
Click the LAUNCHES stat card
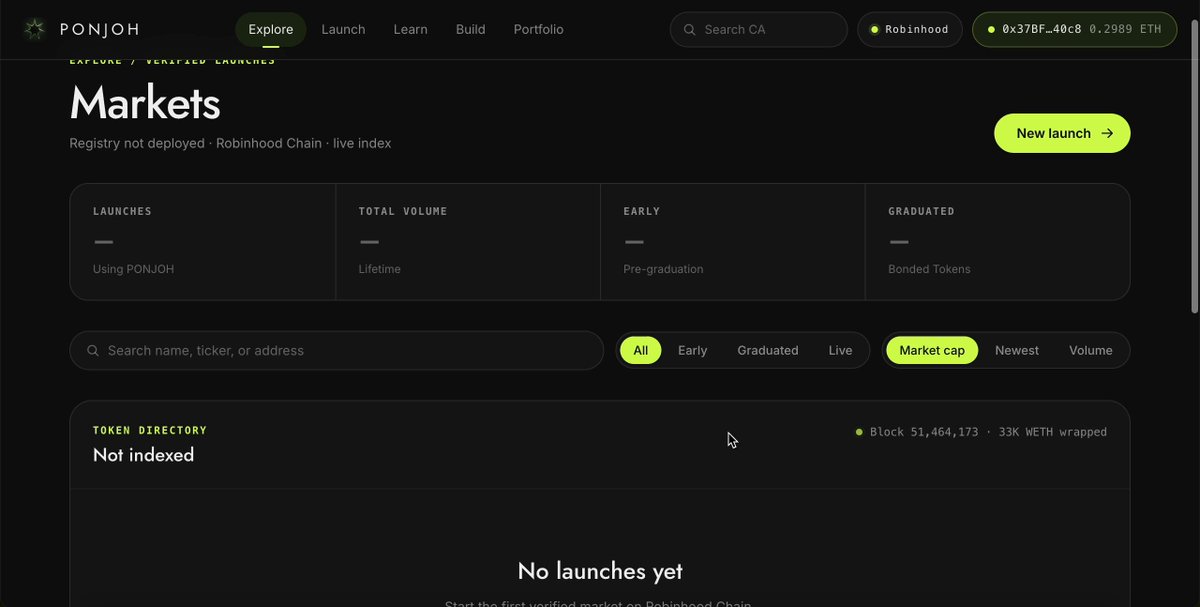203,242
